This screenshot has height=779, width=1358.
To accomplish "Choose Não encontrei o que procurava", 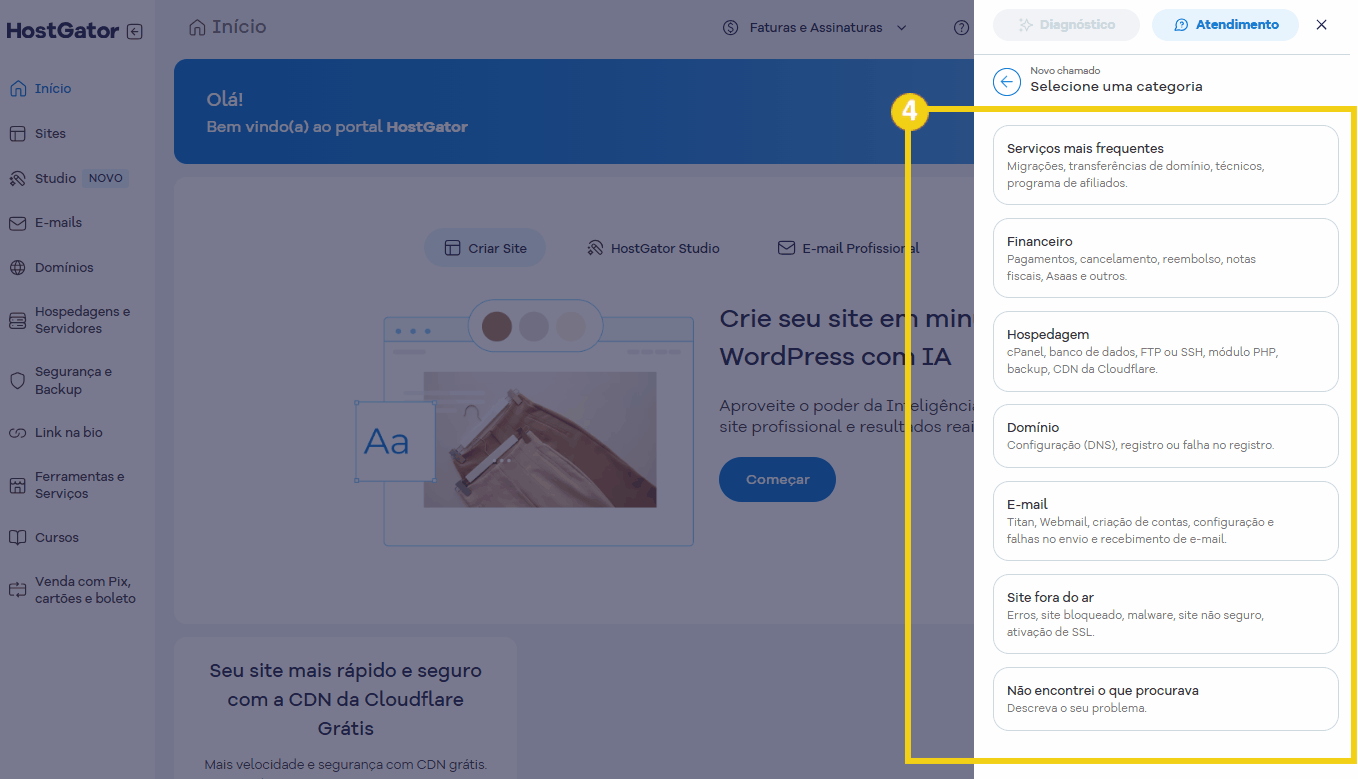I will pos(1165,699).
